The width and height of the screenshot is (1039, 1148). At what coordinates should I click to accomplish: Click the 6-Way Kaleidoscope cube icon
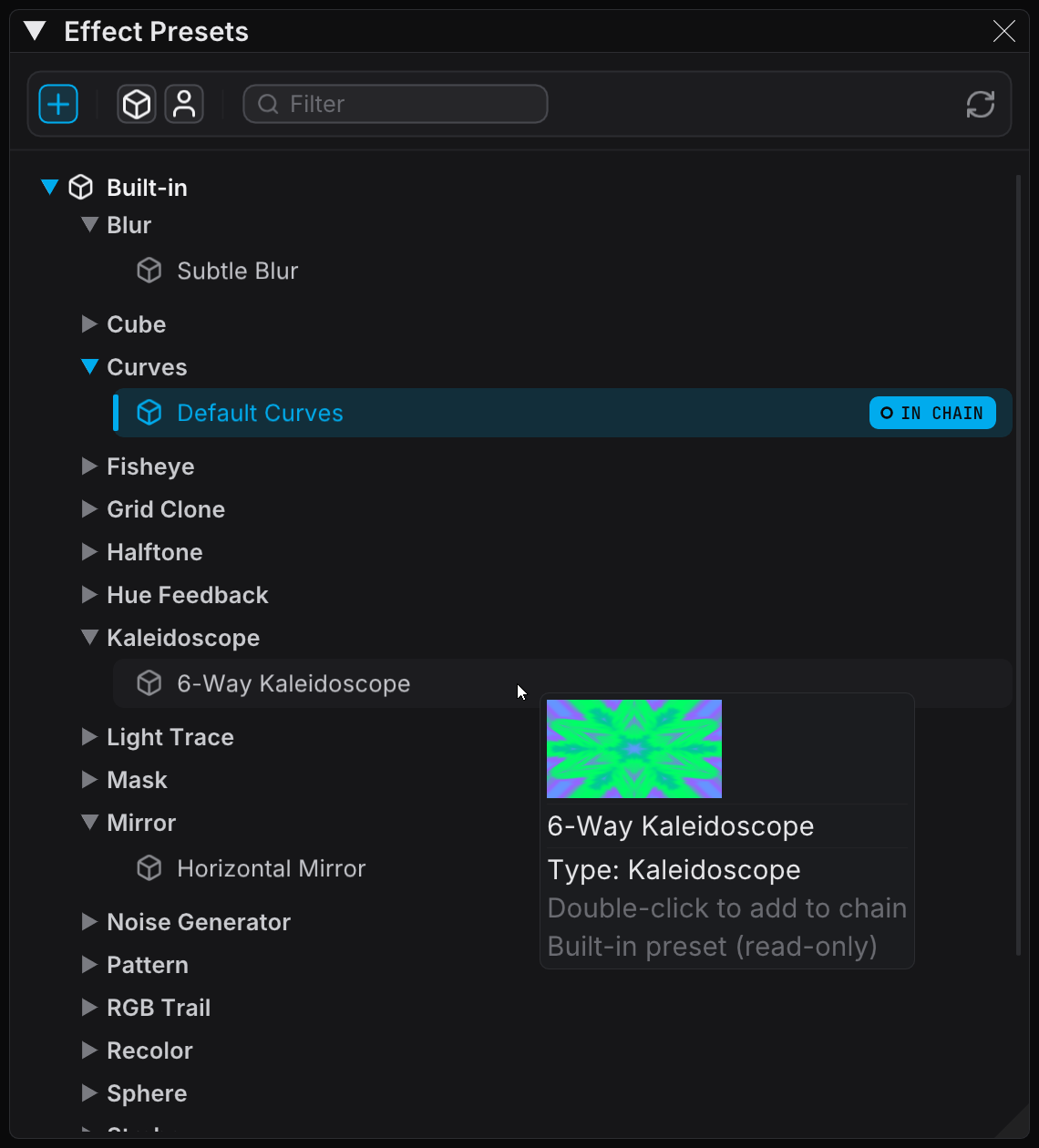[149, 683]
